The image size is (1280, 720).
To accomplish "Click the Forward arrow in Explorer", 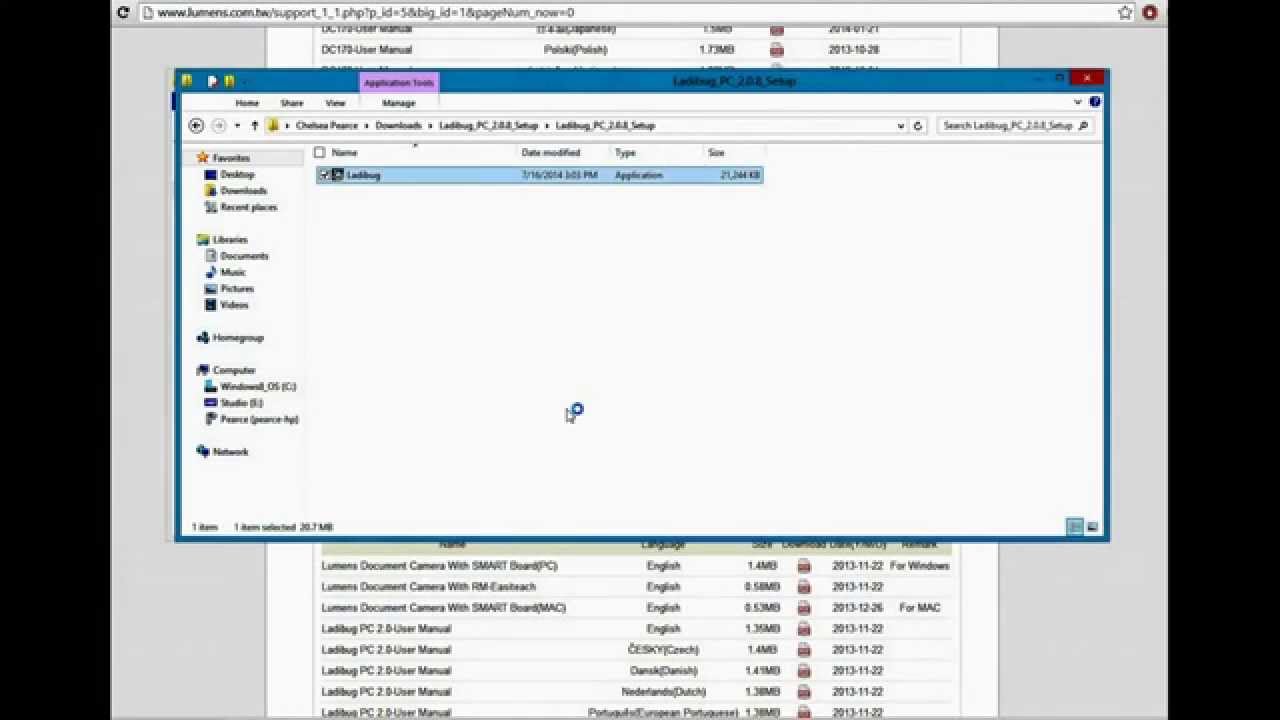I will tap(218, 125).
